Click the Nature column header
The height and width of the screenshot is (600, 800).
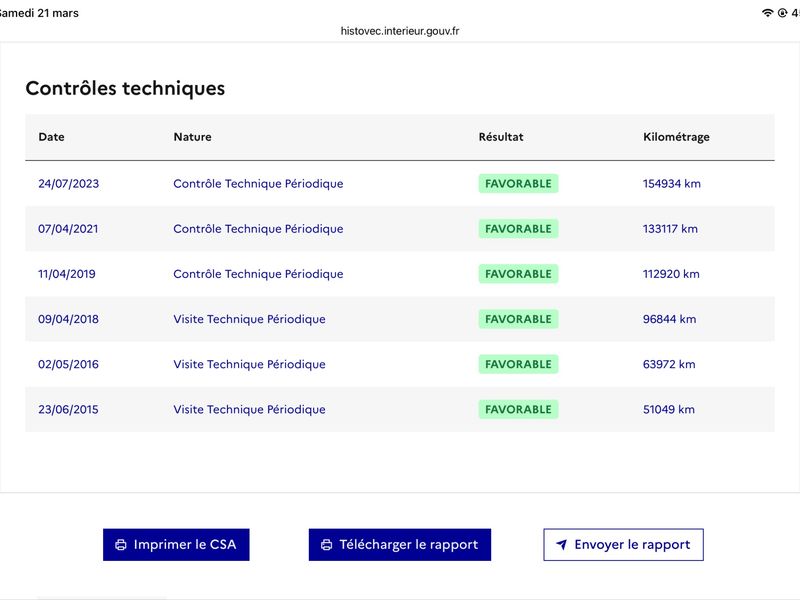tap(192, 137)
